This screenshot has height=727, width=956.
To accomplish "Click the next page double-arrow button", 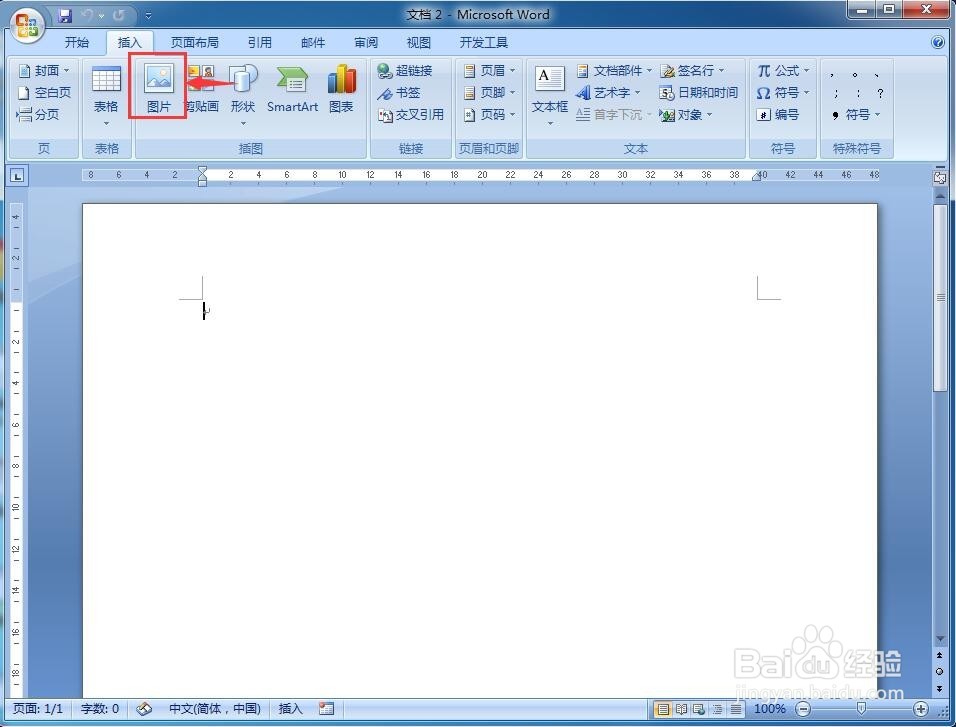I will pyautogui.click(x=940, y=688).
